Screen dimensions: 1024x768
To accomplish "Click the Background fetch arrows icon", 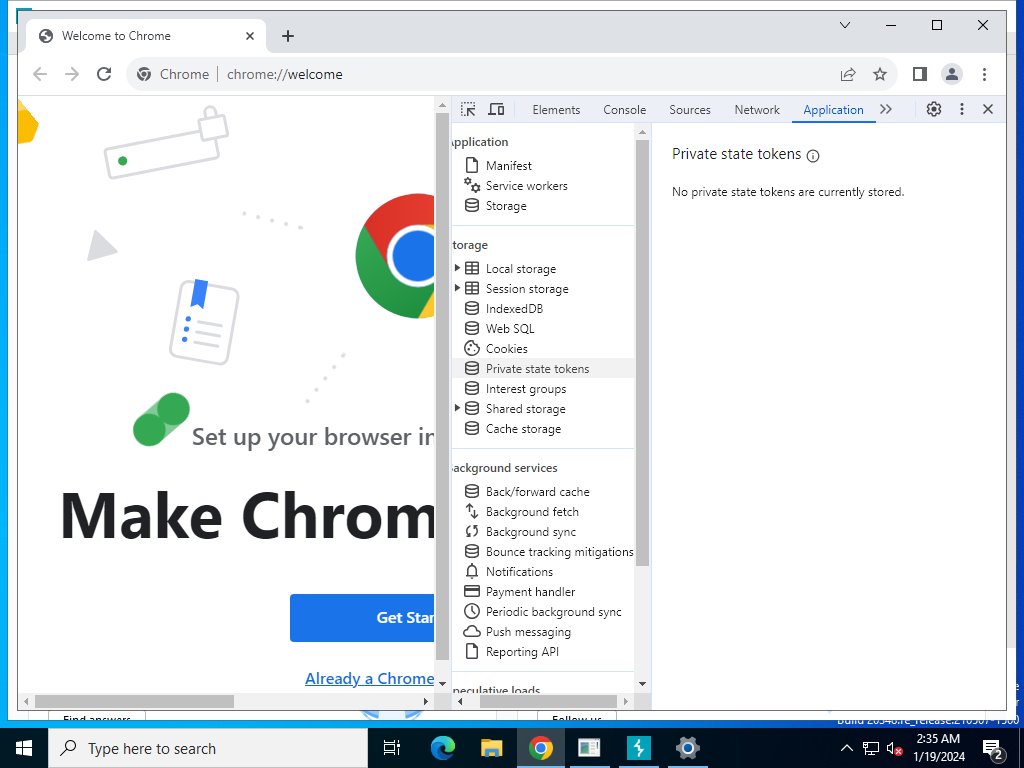I will (472, 511).
